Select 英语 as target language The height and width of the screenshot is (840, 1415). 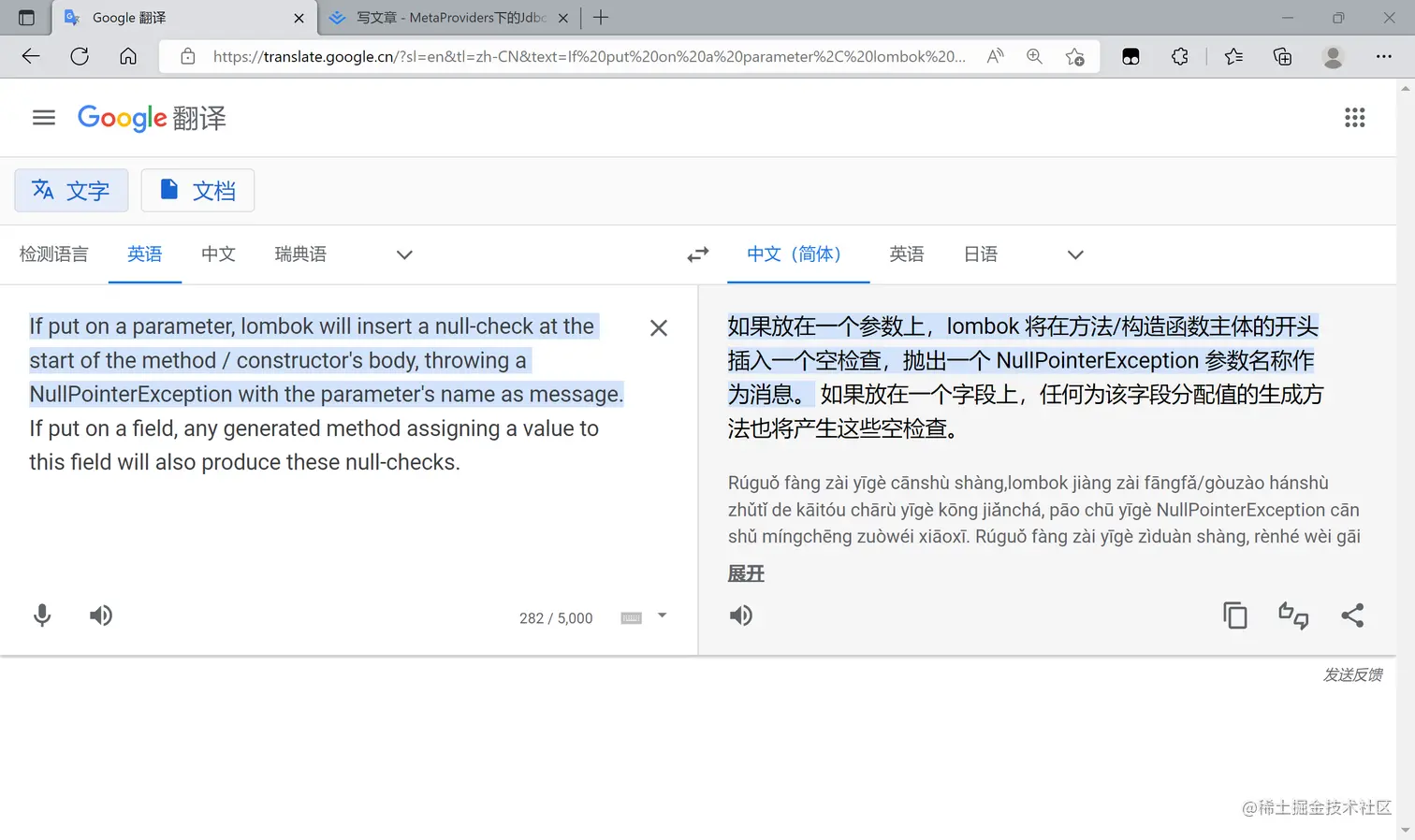point(907,254)
